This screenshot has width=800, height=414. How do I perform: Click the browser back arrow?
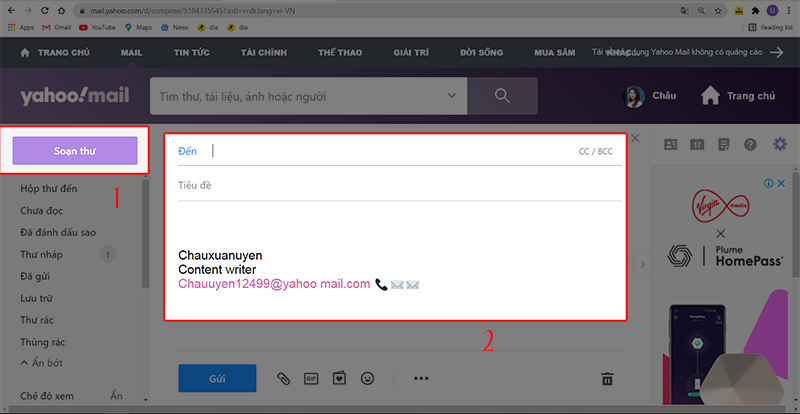pyautogui.click(x=12, y=10)
